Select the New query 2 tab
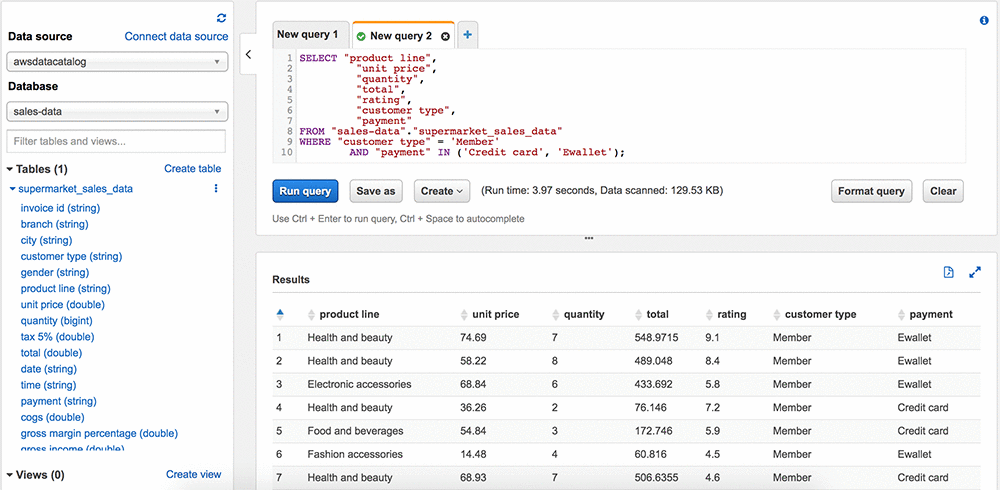Screen dimensions: 1000x490 coord(401,36)
